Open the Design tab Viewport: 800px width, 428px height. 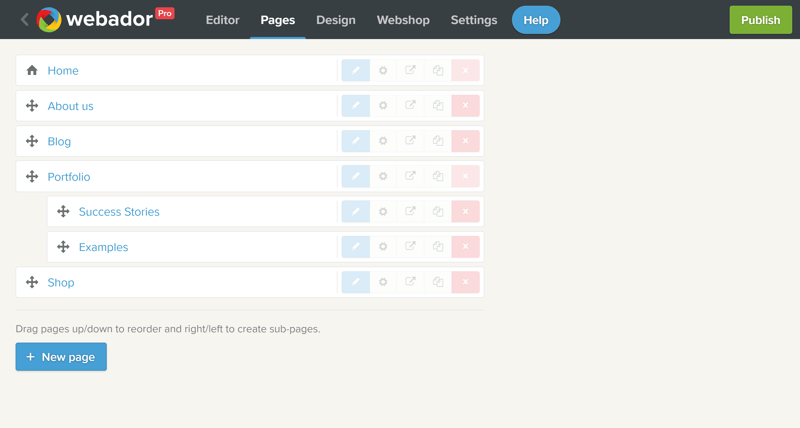point(336,20)
